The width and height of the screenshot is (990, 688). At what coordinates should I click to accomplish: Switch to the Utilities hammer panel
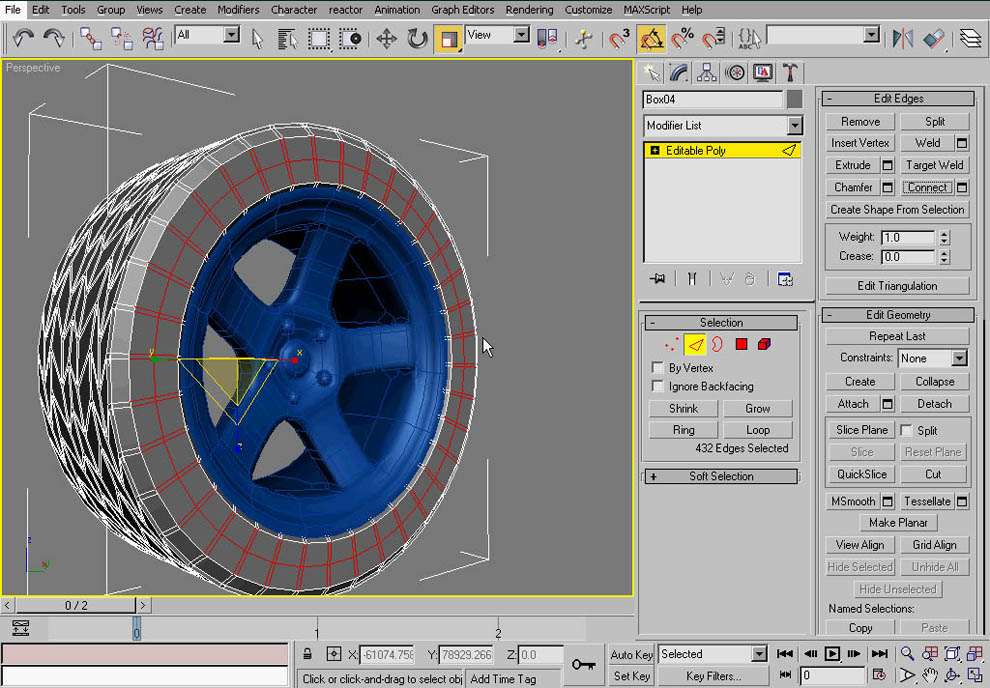pyautogui.click(x=790, y=72)
